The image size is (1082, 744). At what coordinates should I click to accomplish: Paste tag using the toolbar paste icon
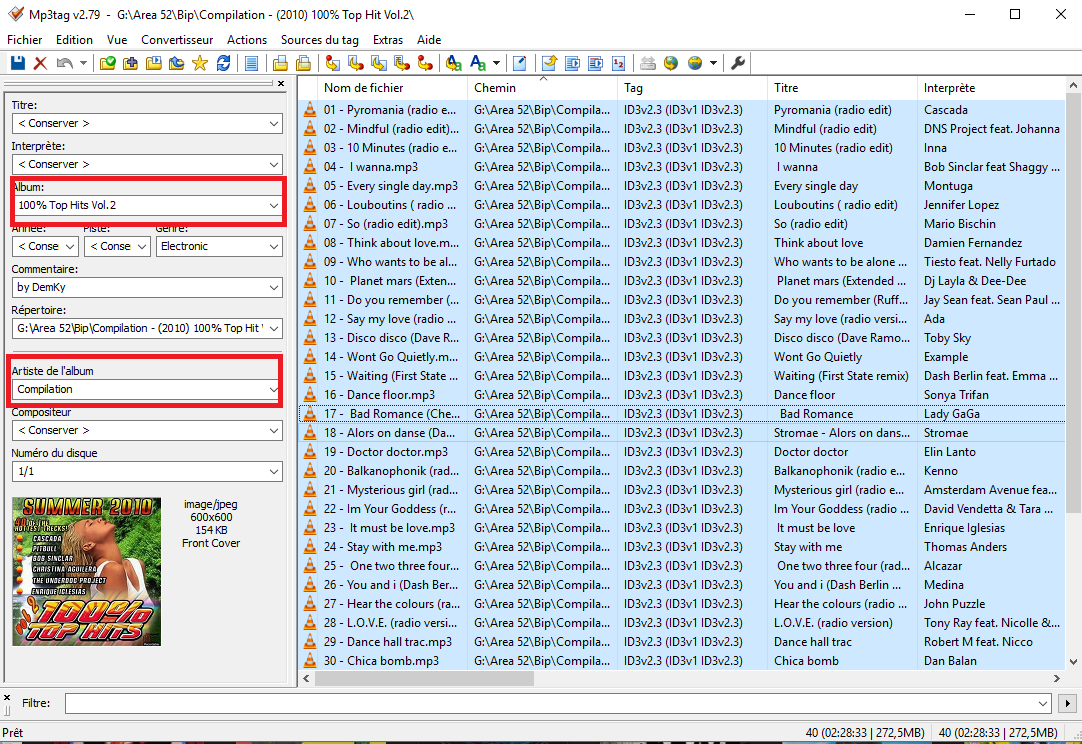(x=303, y=63)
